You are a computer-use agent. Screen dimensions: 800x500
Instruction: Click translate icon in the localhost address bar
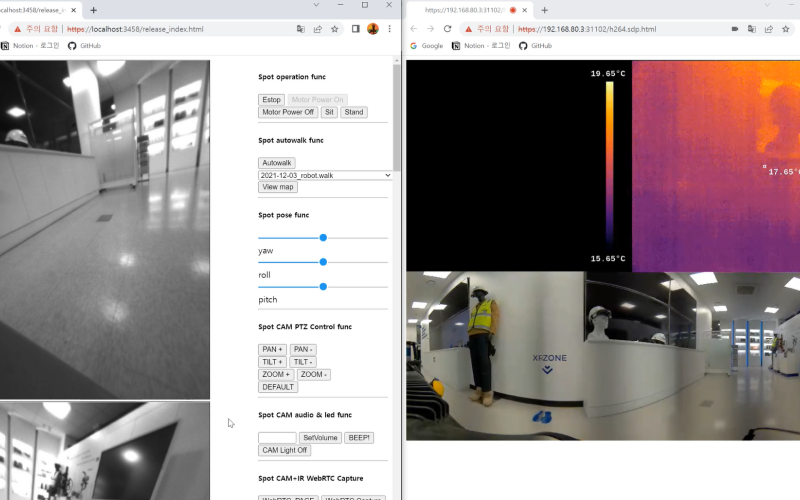click(x=301, y=29)
